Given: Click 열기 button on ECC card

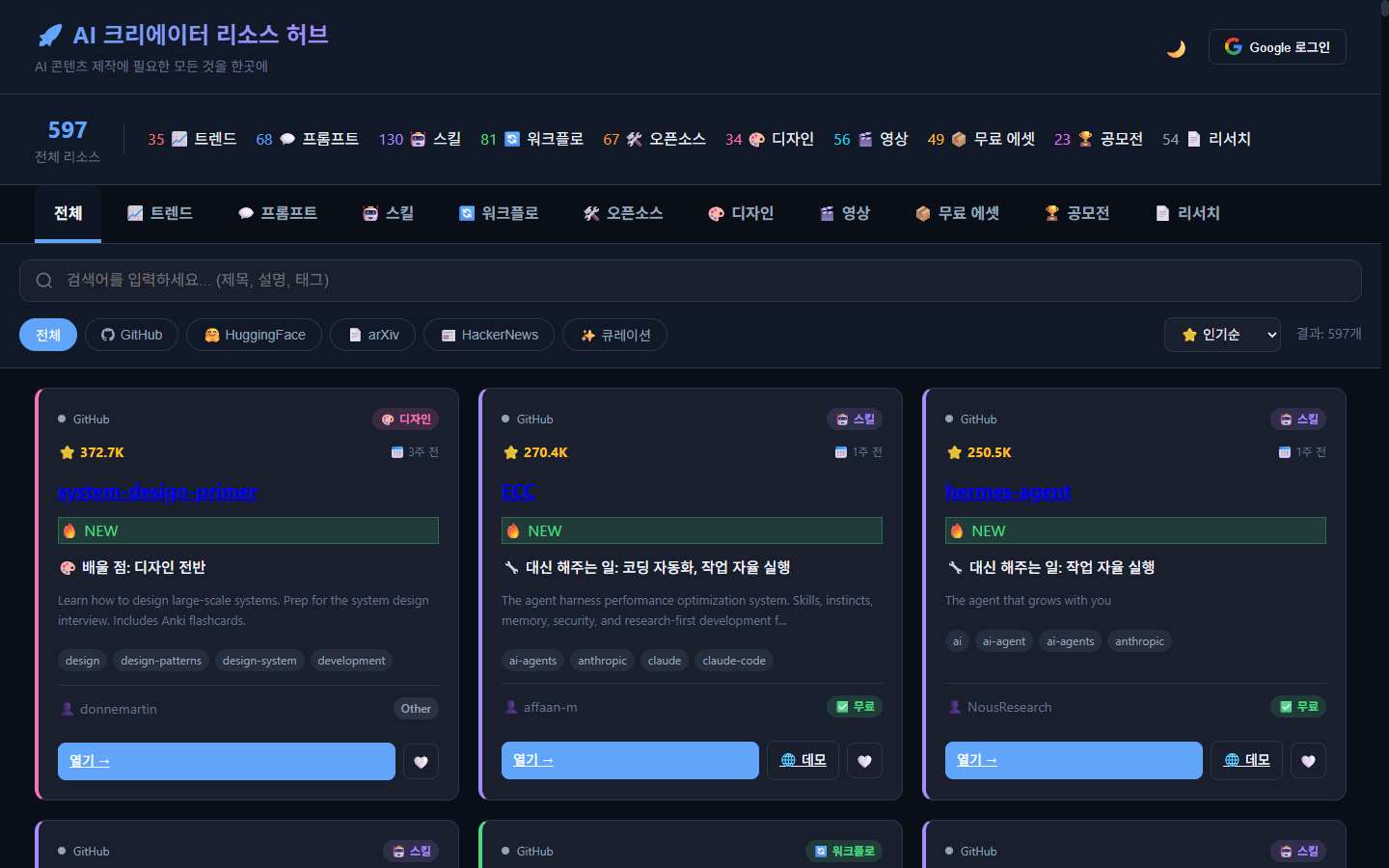Looking at the screenshot, I should (x=630, y=760).
